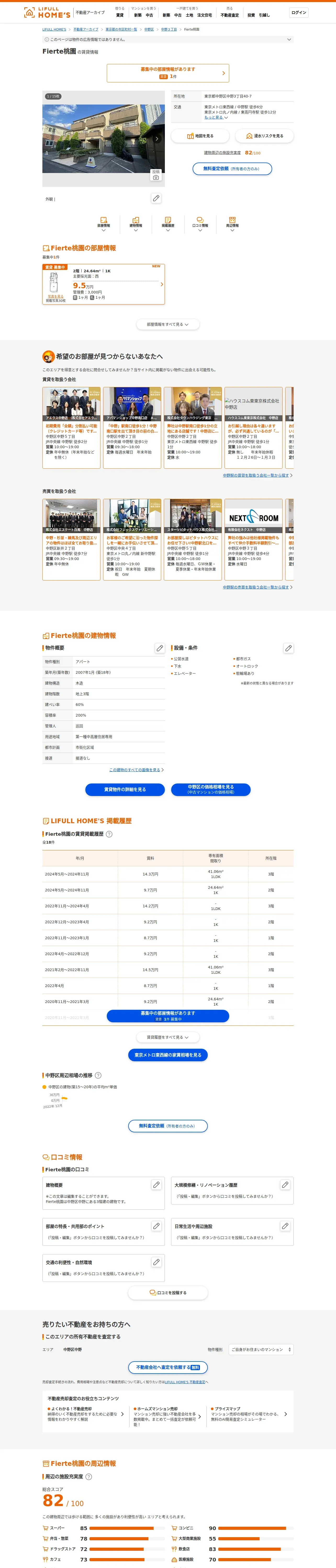Open the 注文住宅 header menu item
The image size is (336, 1568).
click(x=204, y=15)
